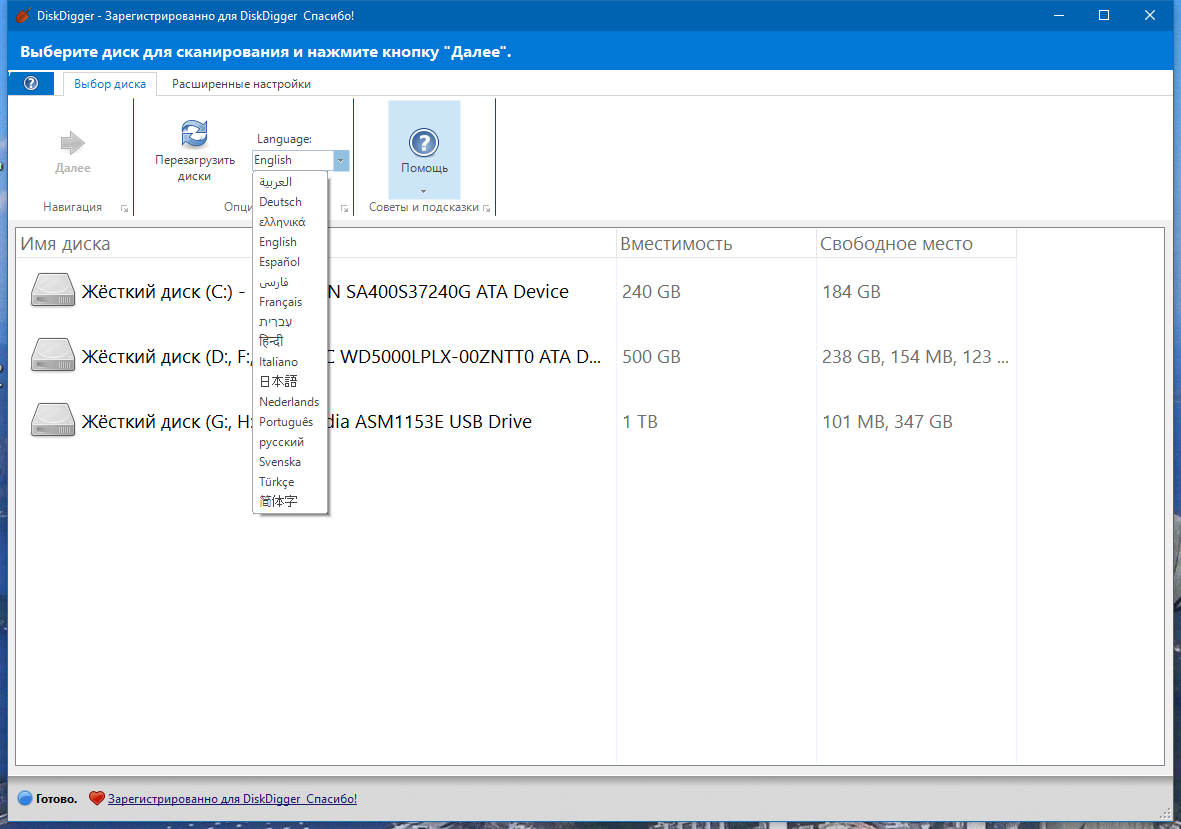Open the registered for DiskDigger link

pos(232,798)
